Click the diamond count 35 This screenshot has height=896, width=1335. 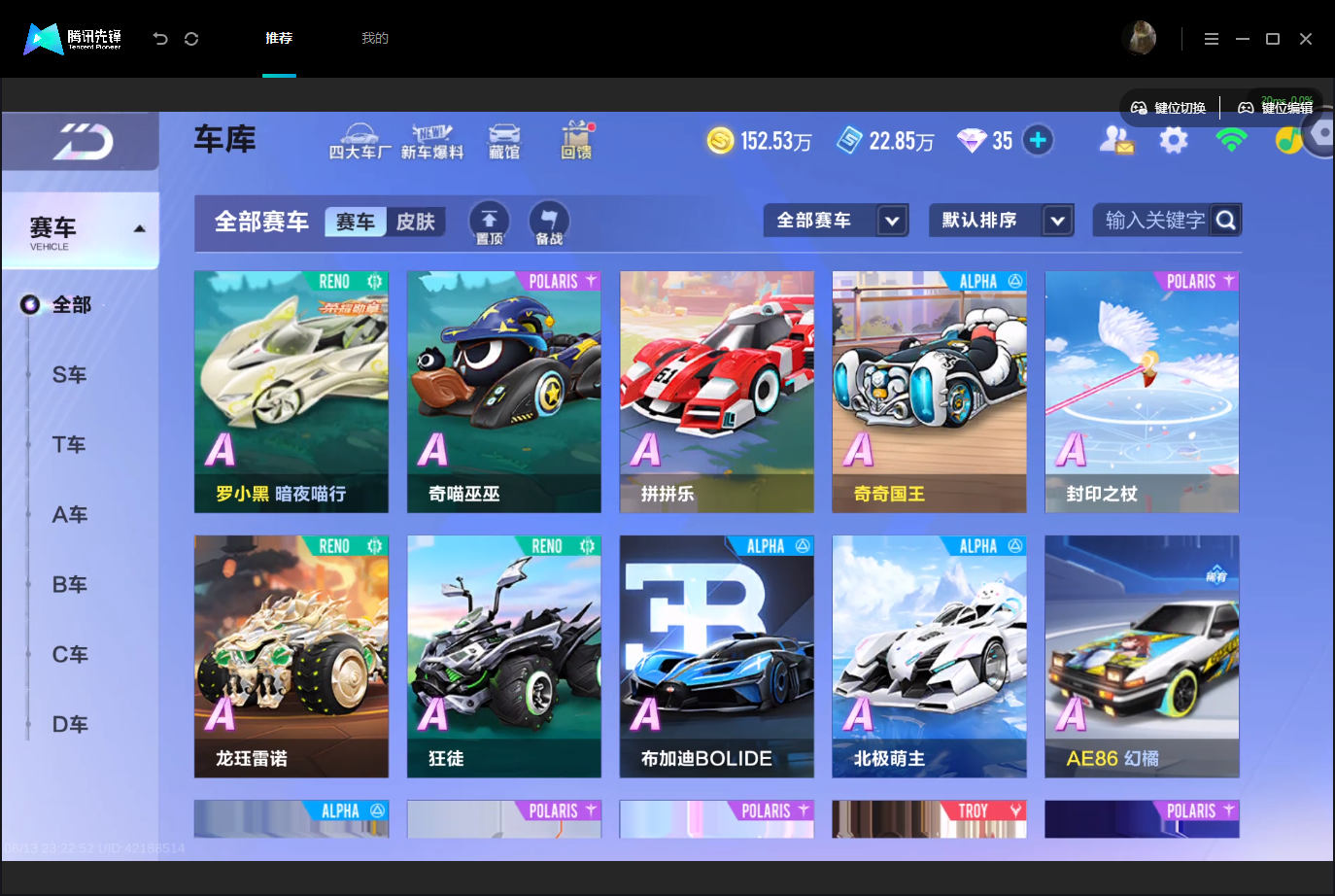1003,142
